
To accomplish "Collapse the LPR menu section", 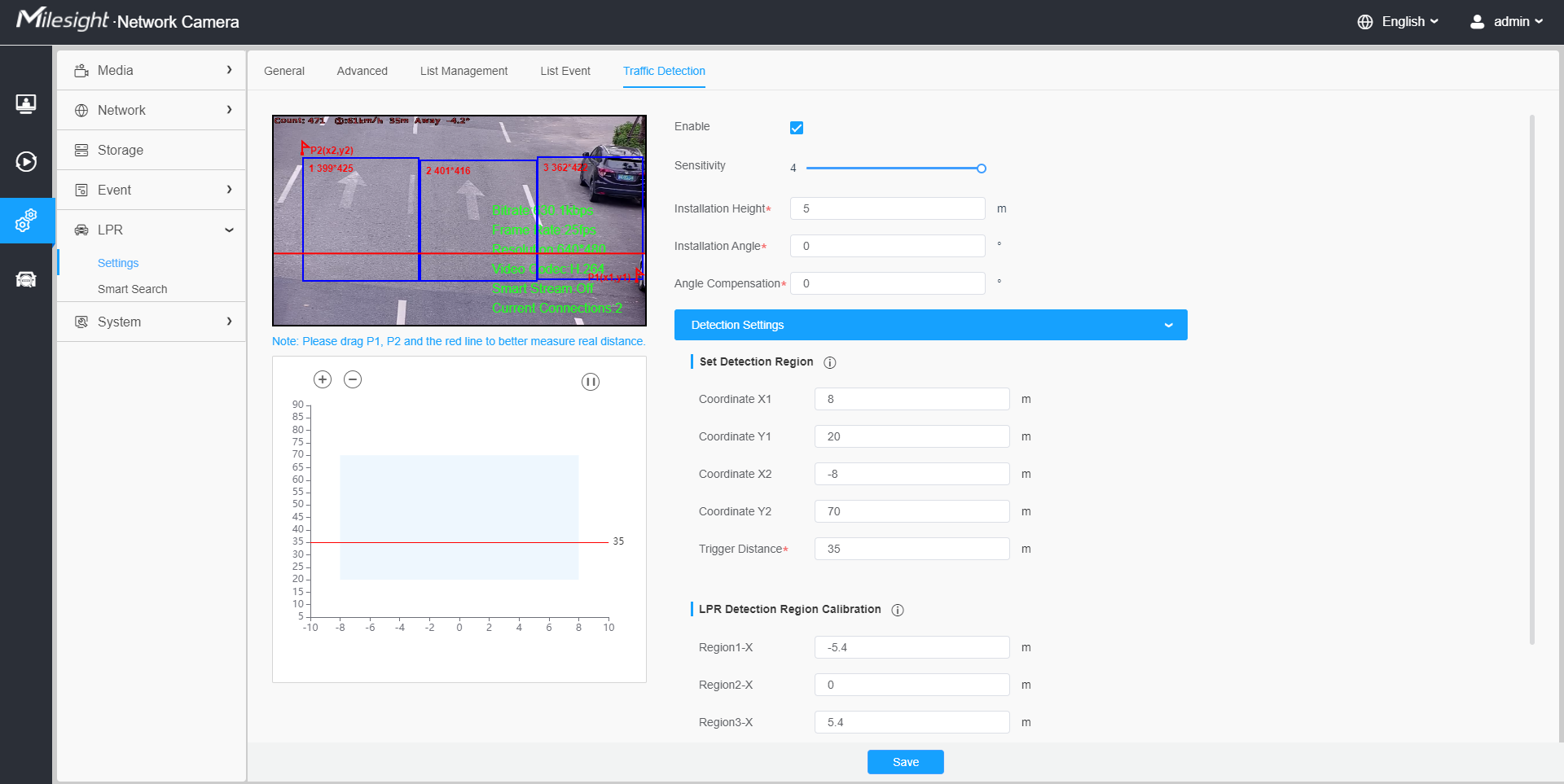I will click(x=229, y=230).
